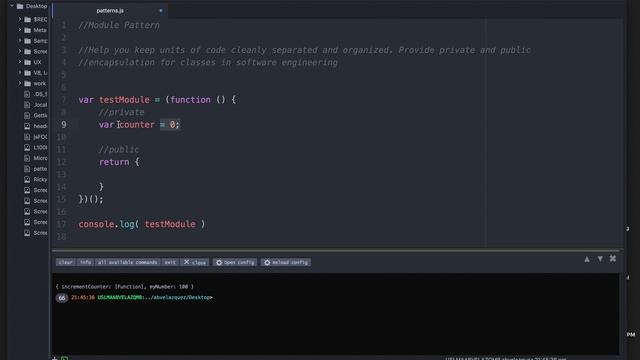Click the gear icon on reload config button
The image size is (640, 360).
pos(267,262)
